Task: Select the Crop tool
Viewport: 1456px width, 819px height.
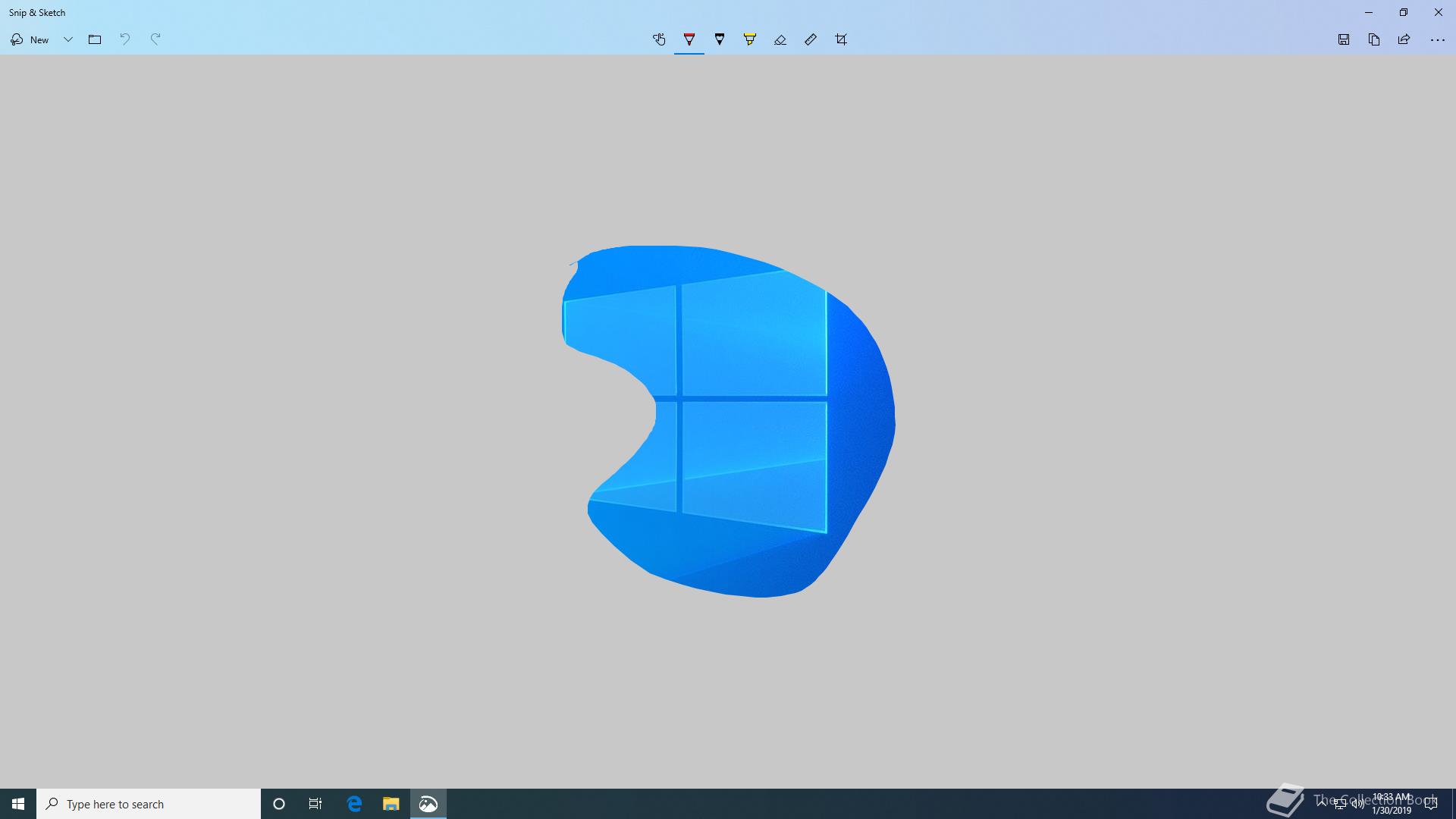Action: [841, 39]
